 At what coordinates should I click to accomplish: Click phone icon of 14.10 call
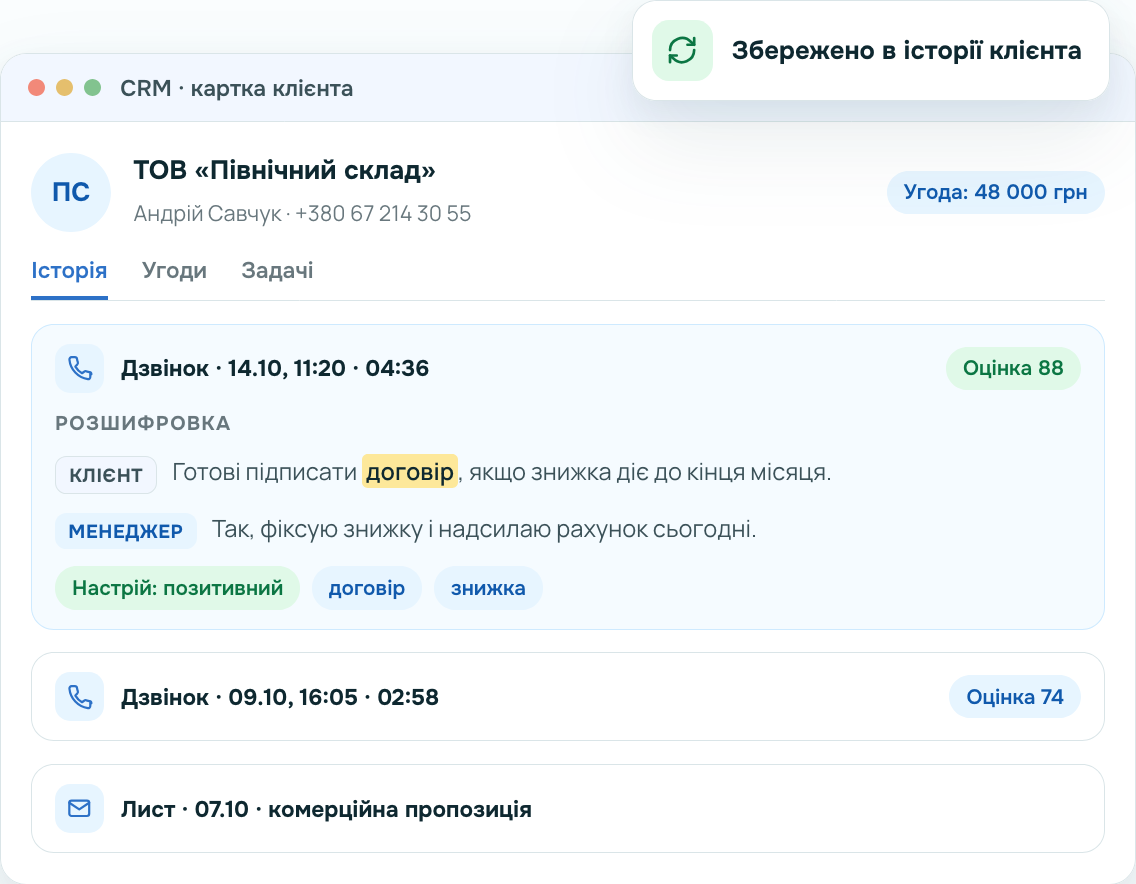point(80,368)
